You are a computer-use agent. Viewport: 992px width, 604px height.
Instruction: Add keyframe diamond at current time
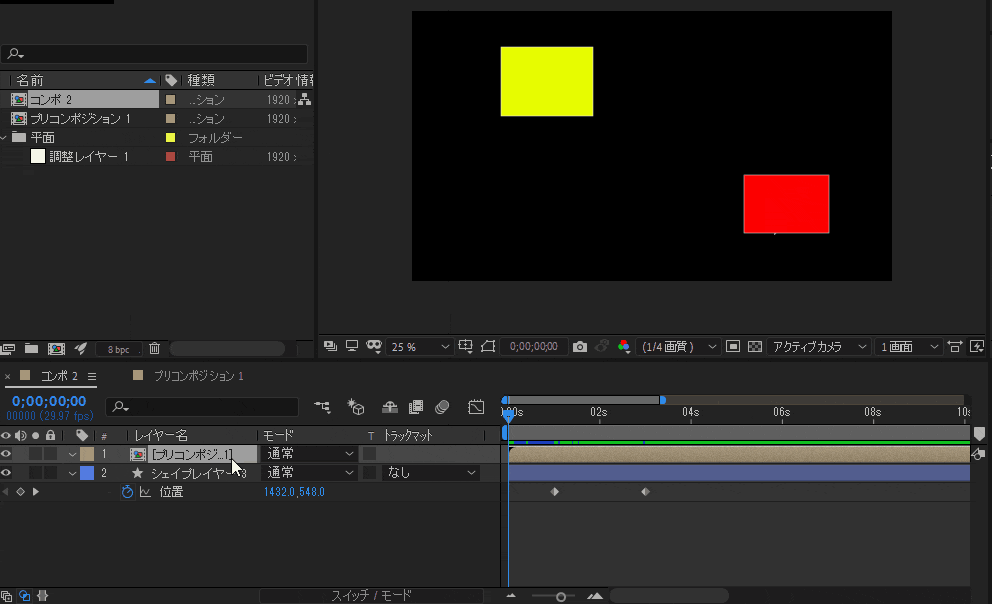[20, 491]
